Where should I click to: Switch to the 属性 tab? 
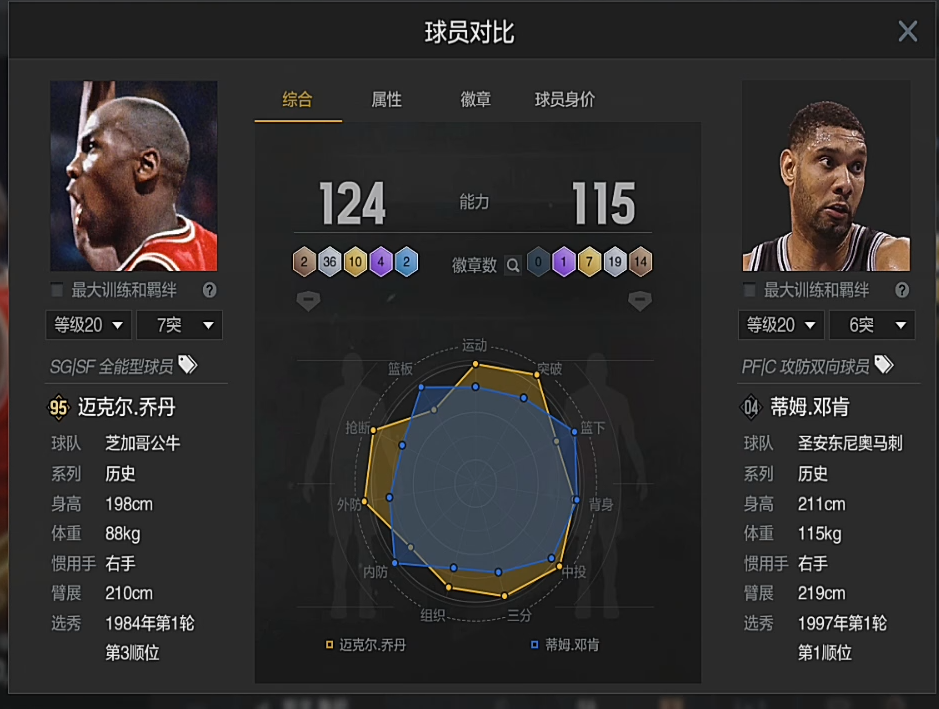(387, 99)
